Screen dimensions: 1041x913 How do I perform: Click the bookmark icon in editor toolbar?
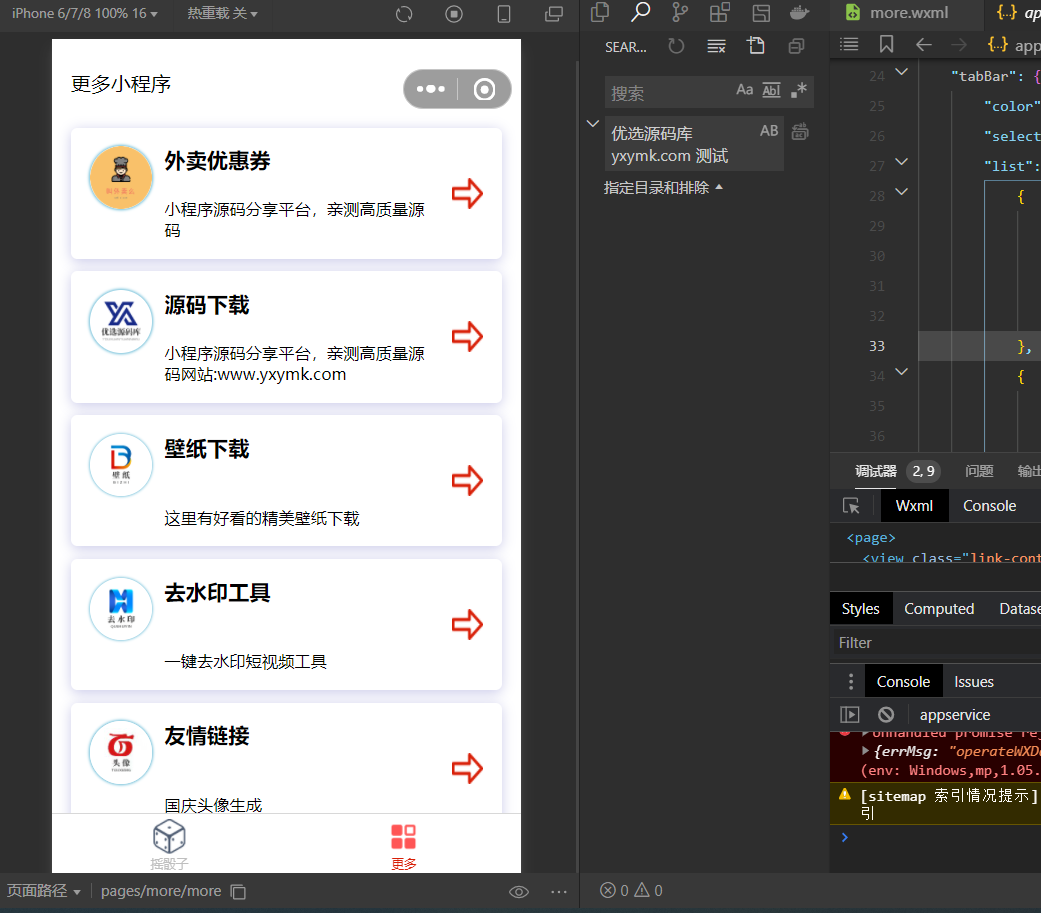point(886,44)
